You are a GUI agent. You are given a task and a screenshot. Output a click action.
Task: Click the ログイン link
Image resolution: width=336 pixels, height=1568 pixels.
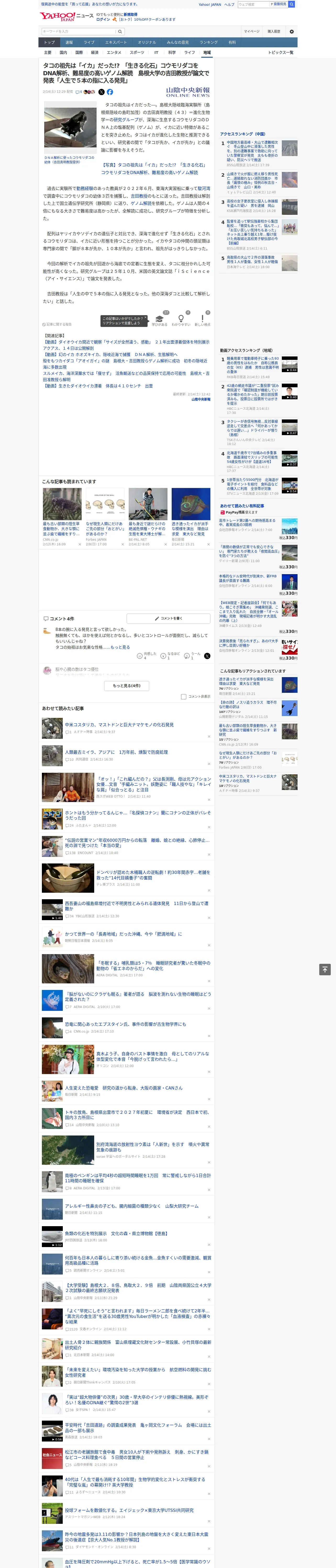coord(103,20)
